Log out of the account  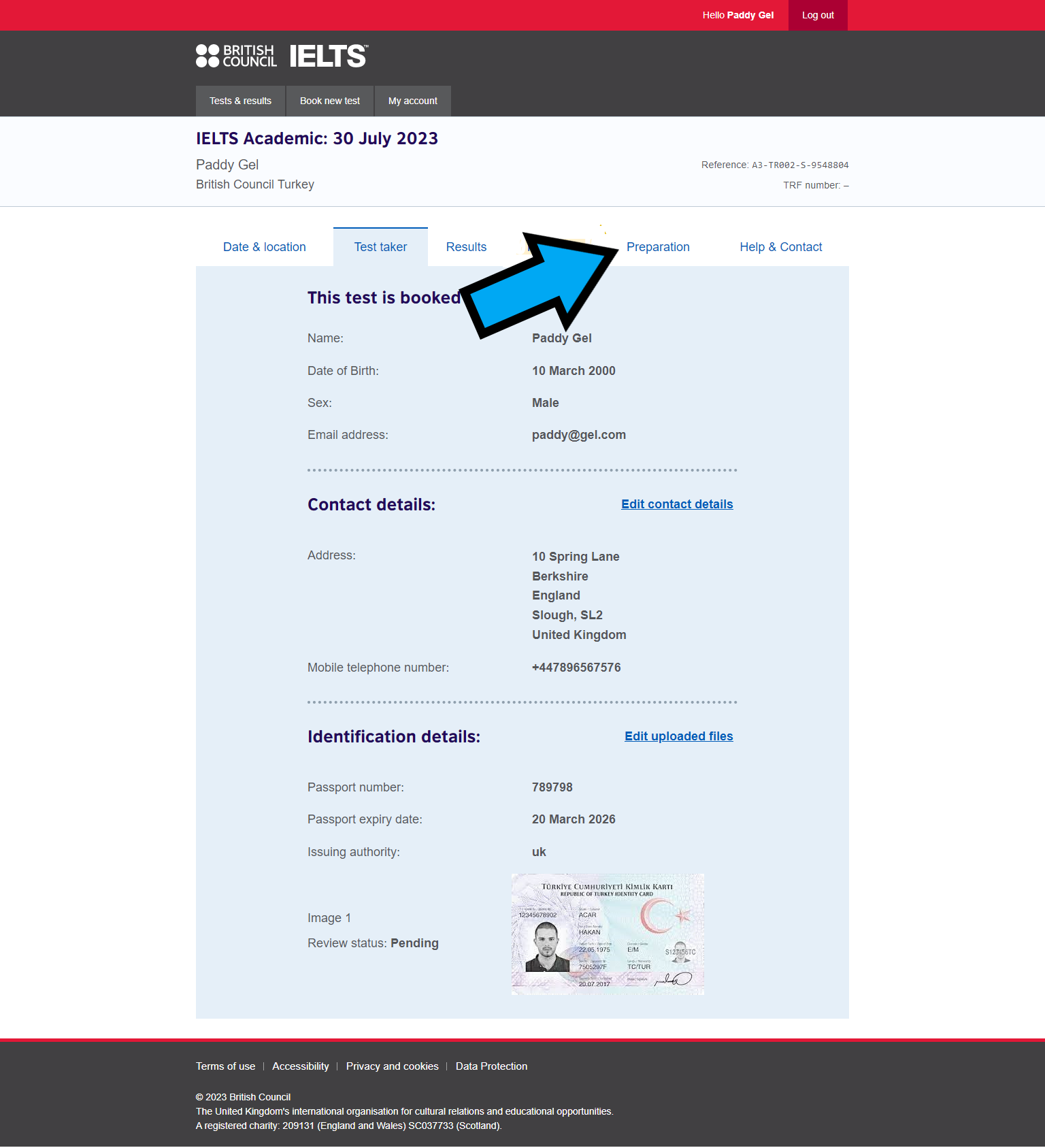[x=817, y=15]
